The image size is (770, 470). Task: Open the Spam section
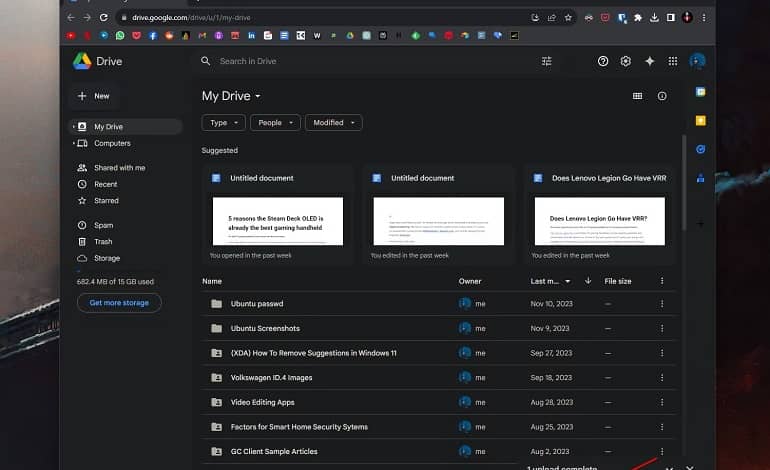click(104, 225)
